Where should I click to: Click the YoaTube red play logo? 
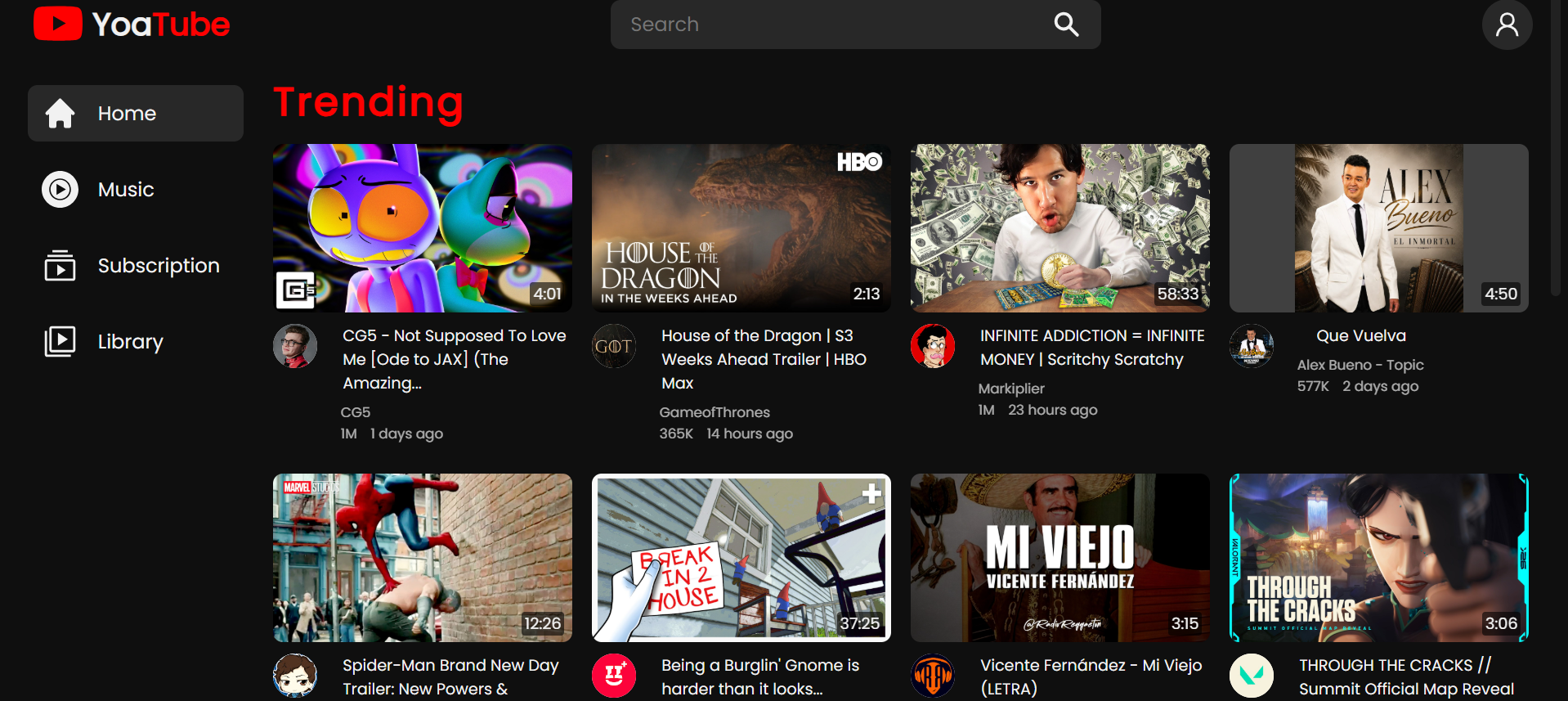point(58,24)
